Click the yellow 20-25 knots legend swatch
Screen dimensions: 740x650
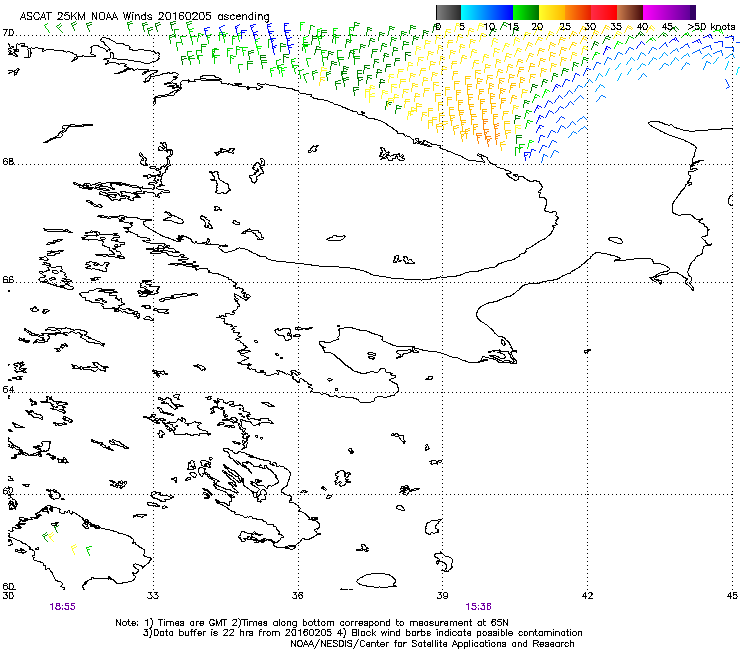pyautogui.click(x=552, y=12)
